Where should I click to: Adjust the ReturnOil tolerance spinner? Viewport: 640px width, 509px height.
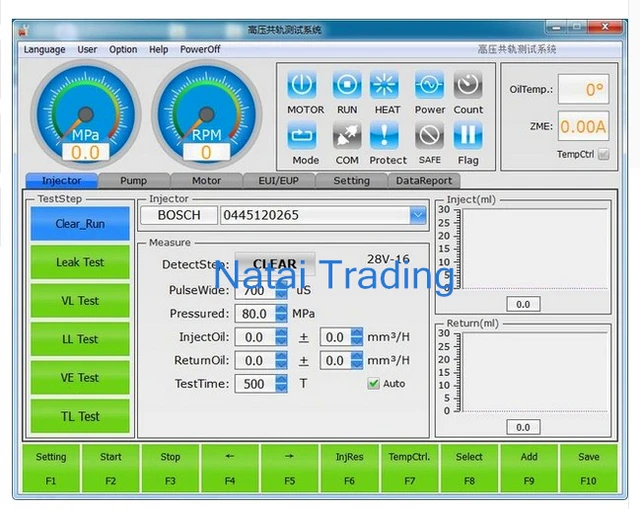point(357,360)
